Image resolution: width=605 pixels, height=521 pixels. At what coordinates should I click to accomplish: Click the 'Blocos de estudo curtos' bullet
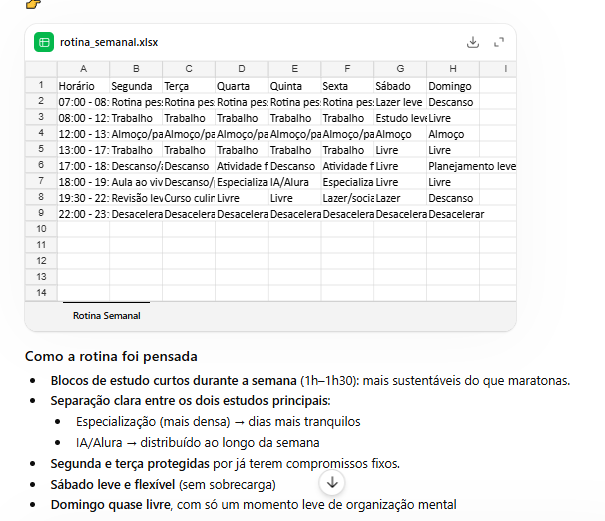point(310,381)
